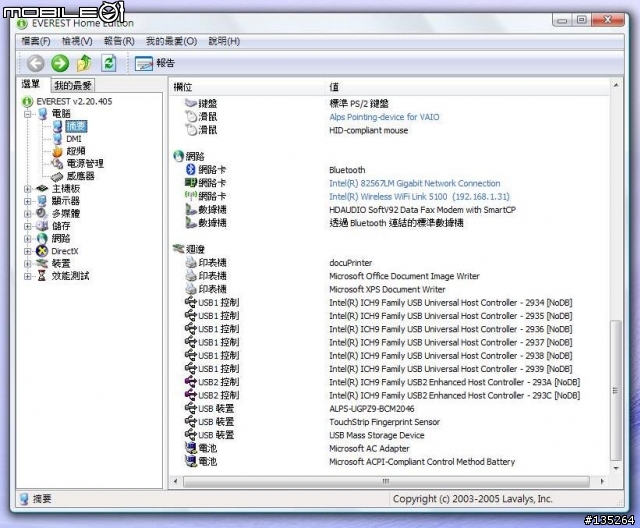
Task: Expand the 網路 tree node
Action: click(27, 239)
